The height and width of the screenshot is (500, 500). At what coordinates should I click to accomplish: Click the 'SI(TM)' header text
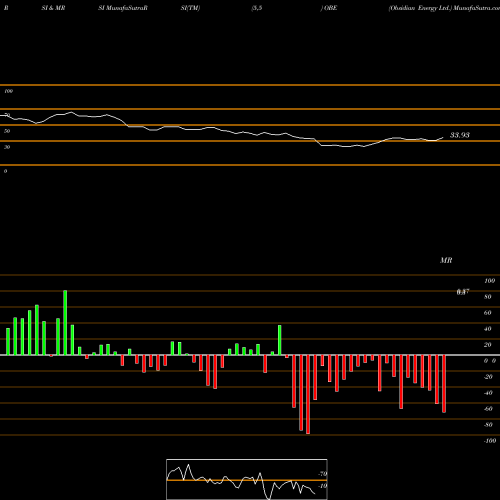(190, 8)
